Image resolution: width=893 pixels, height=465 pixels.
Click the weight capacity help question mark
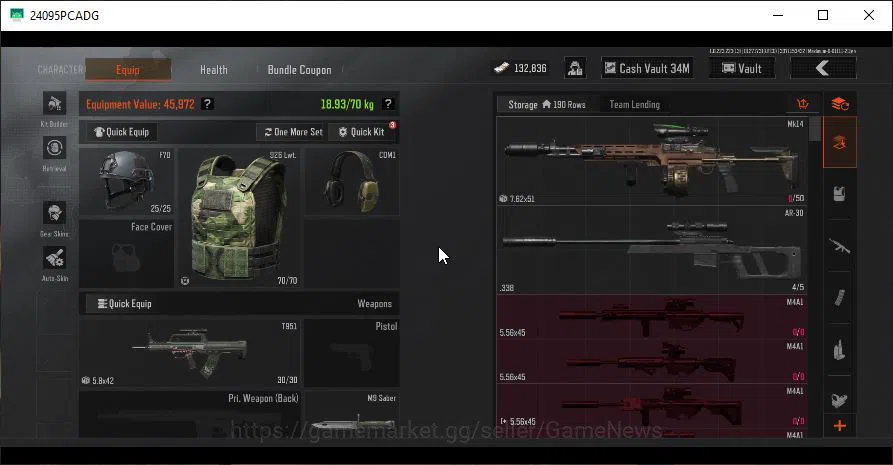(388, 104)
